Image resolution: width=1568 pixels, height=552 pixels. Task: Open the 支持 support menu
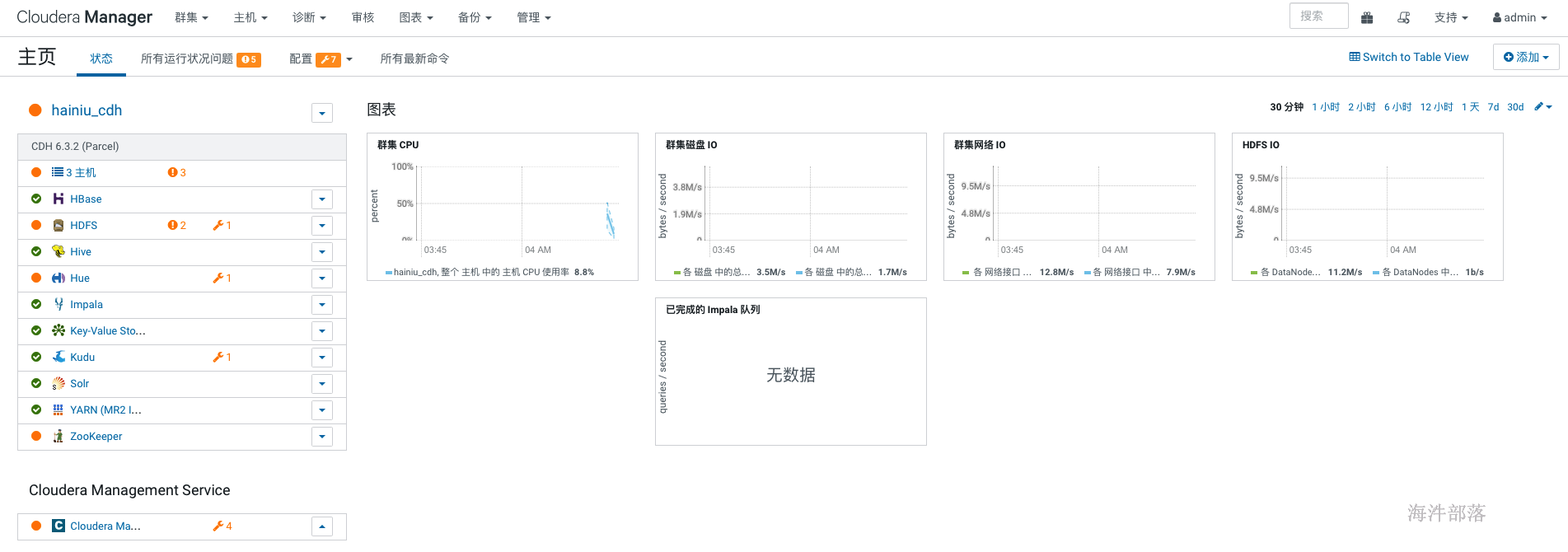click(1451, 17)
